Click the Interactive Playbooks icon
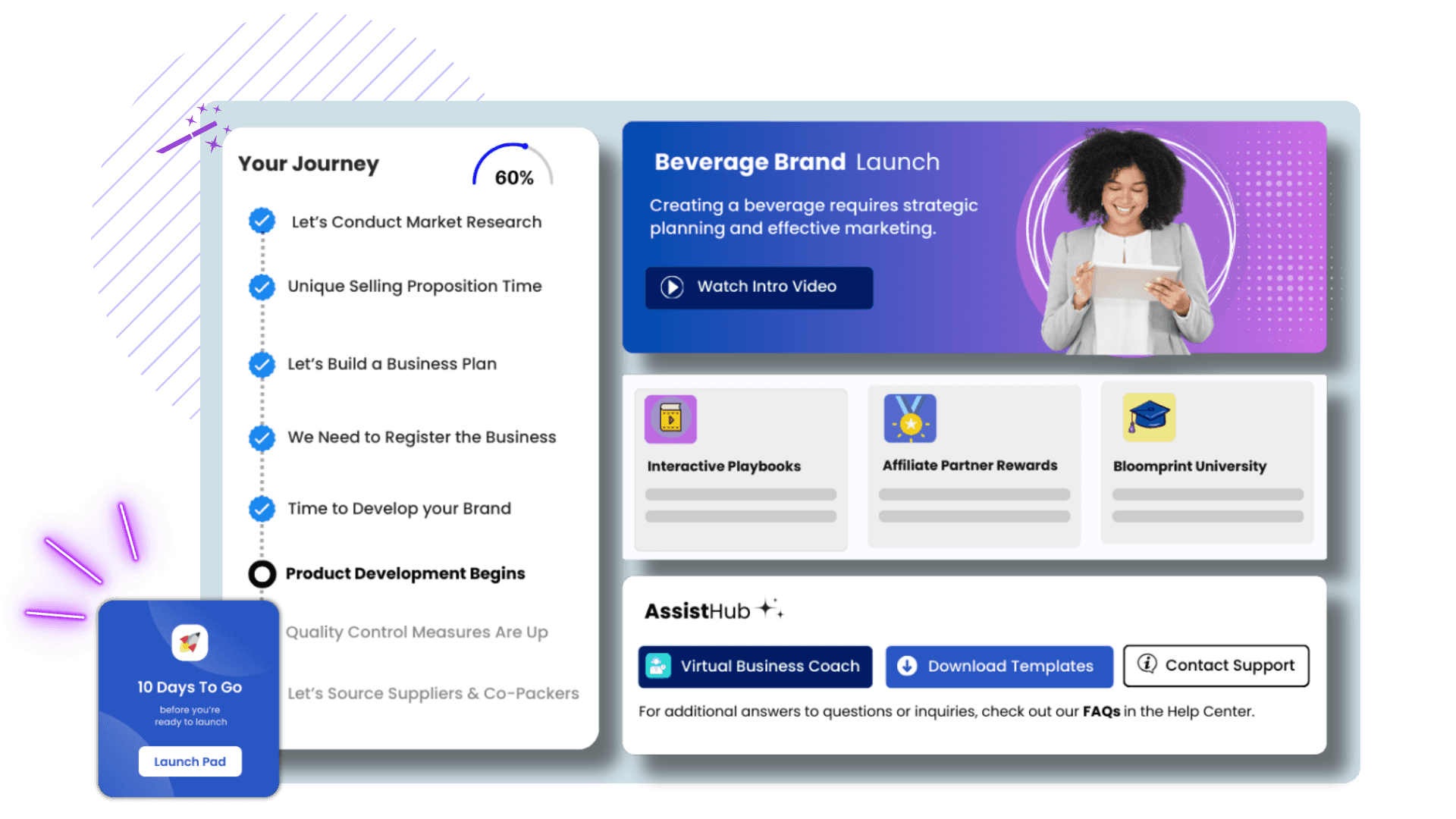Image resolution: width=1456 pixels, height=819 pixels. click(x=670, y=418)
